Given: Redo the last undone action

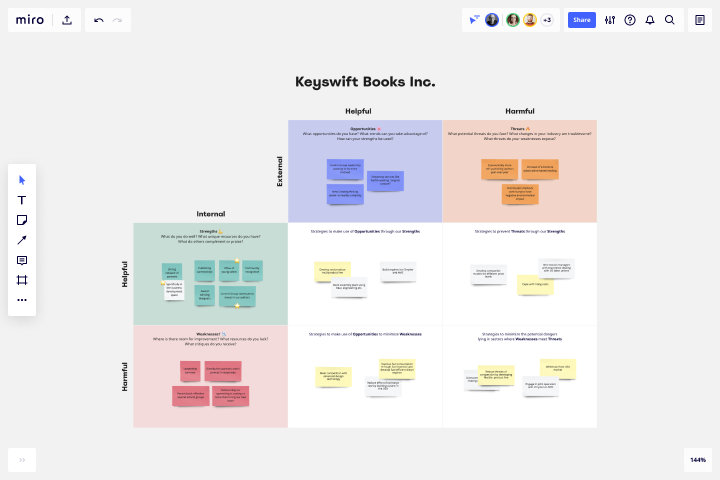Looking at the screenshot, I should point(118,20).
